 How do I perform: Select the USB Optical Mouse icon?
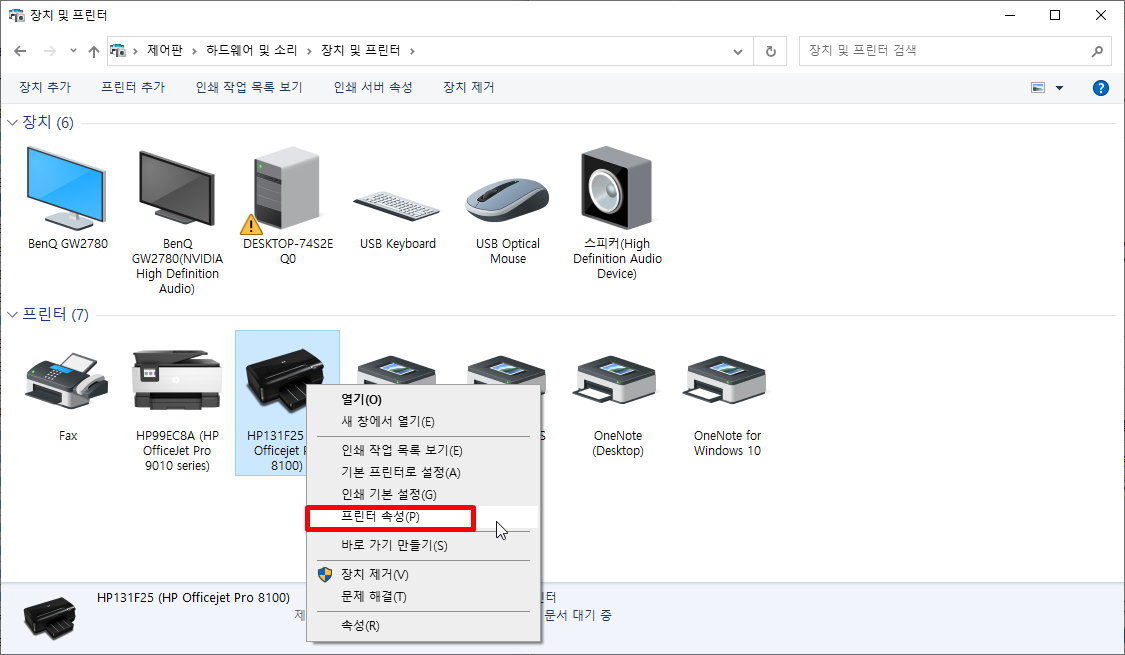pos(507,199)
